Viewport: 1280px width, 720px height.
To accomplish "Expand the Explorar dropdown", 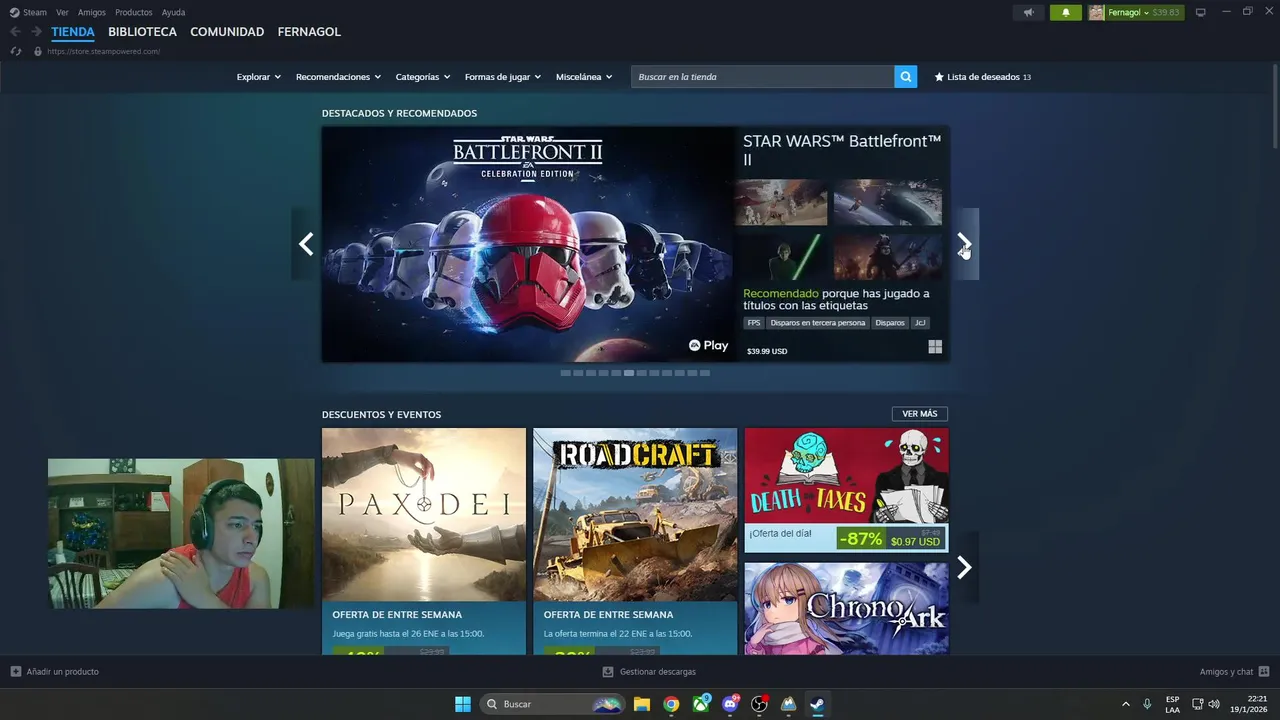I will click(x=258, y=77).
